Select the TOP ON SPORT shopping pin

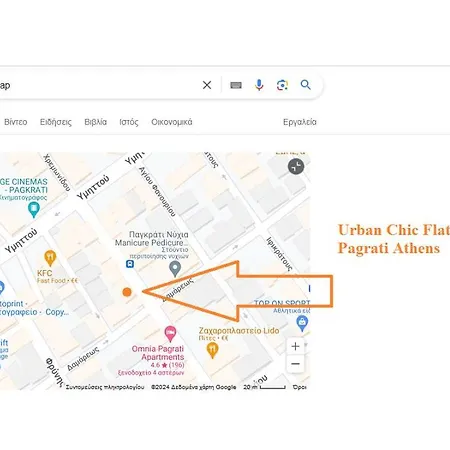click(x=302, y=323)
